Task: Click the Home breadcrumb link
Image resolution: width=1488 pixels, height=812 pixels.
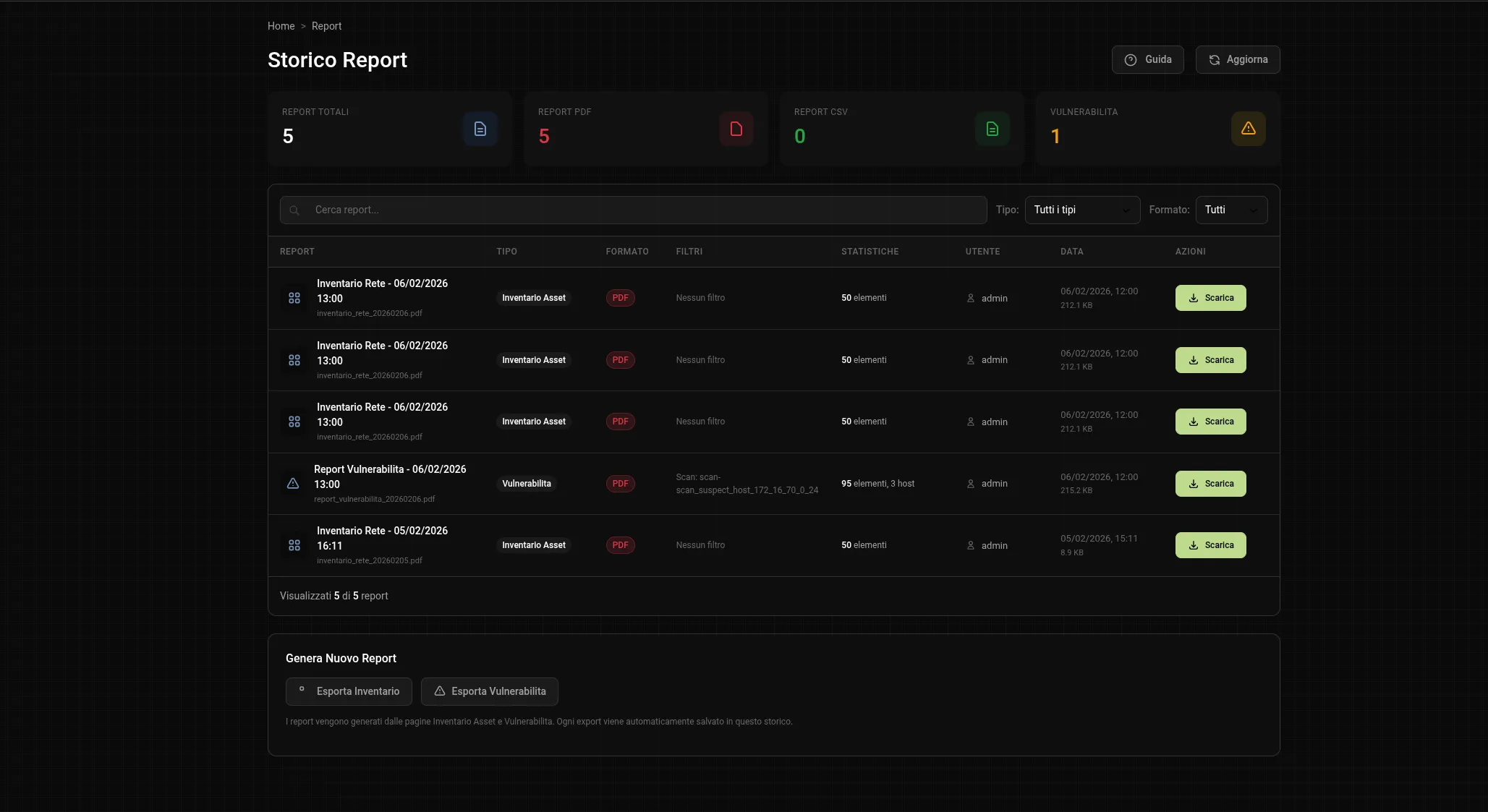Action: (x=281, y=26)
